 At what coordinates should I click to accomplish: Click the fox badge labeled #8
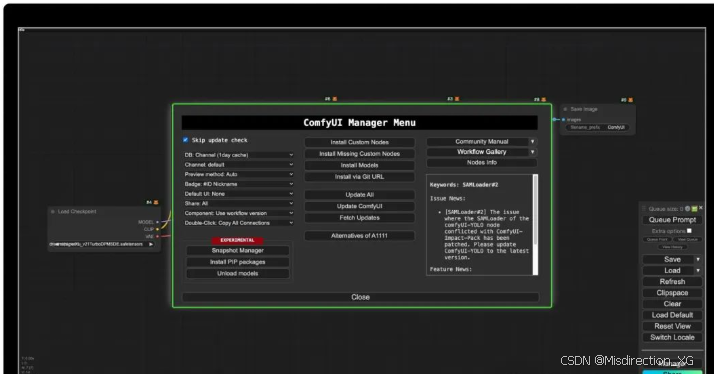pos(543,99)
